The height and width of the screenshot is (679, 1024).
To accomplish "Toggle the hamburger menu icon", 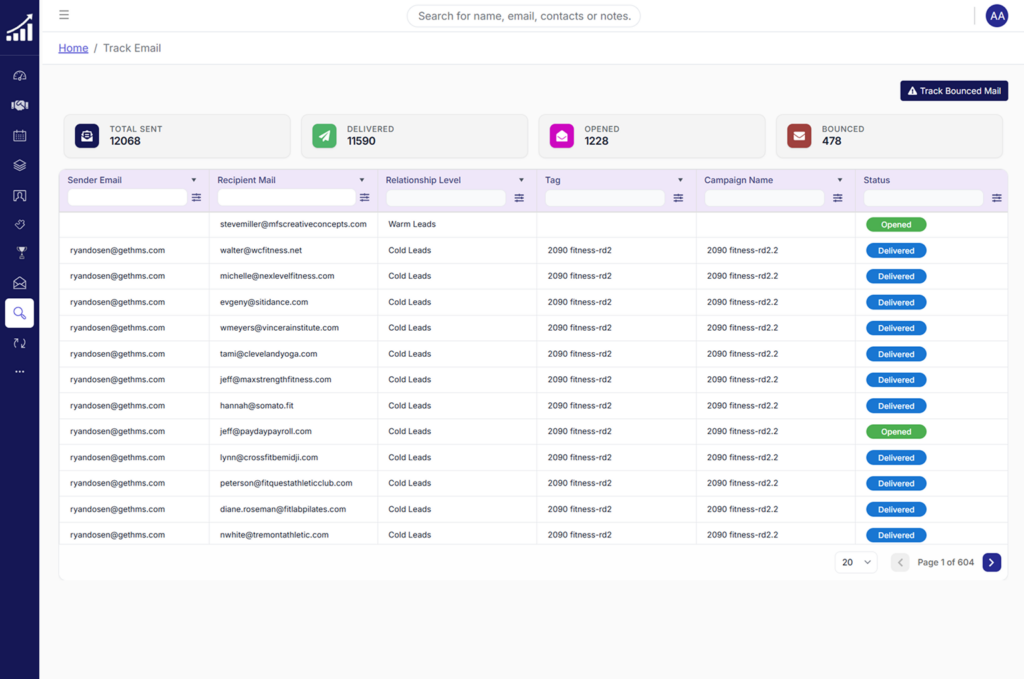I will coord(64,15).
